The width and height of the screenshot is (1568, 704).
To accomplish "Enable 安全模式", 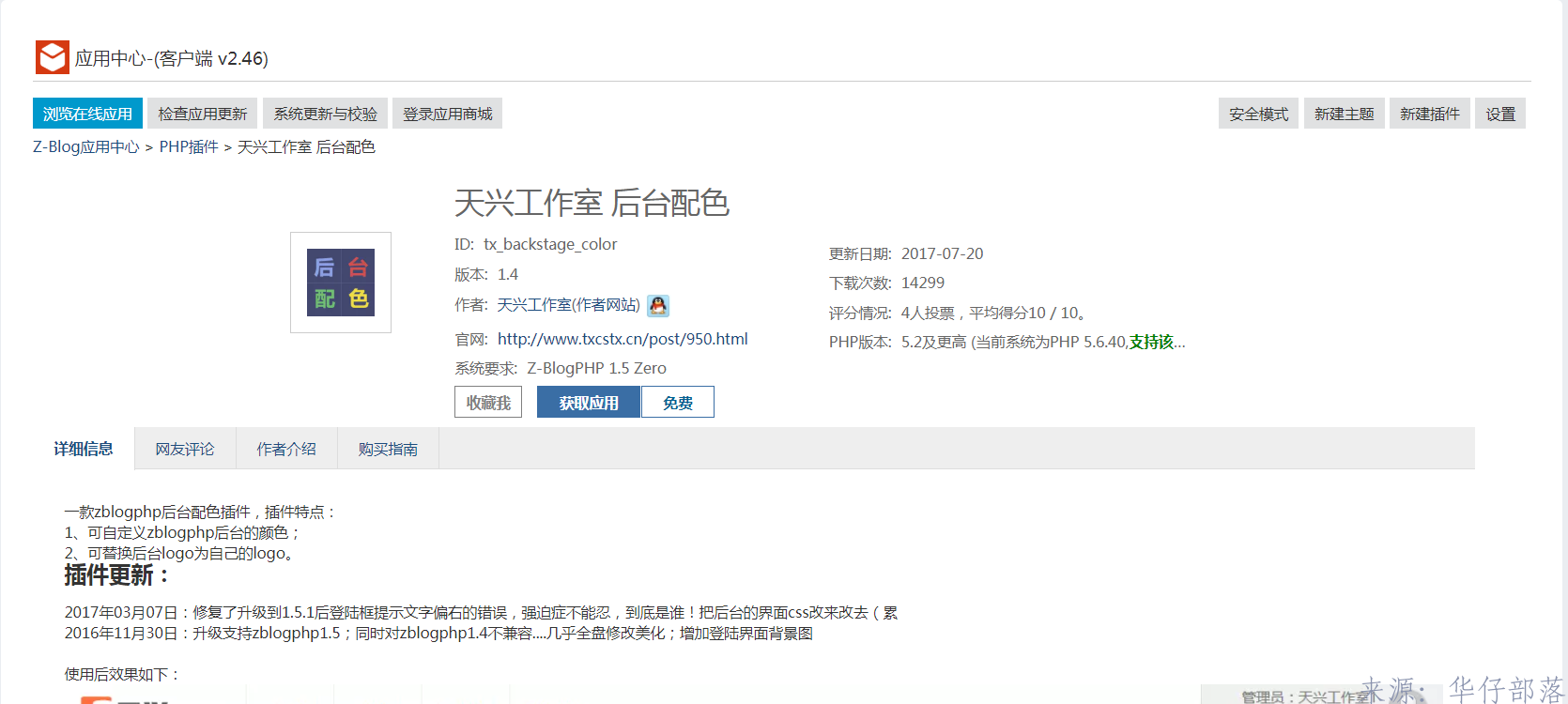I will click(x=1259, y=114).
